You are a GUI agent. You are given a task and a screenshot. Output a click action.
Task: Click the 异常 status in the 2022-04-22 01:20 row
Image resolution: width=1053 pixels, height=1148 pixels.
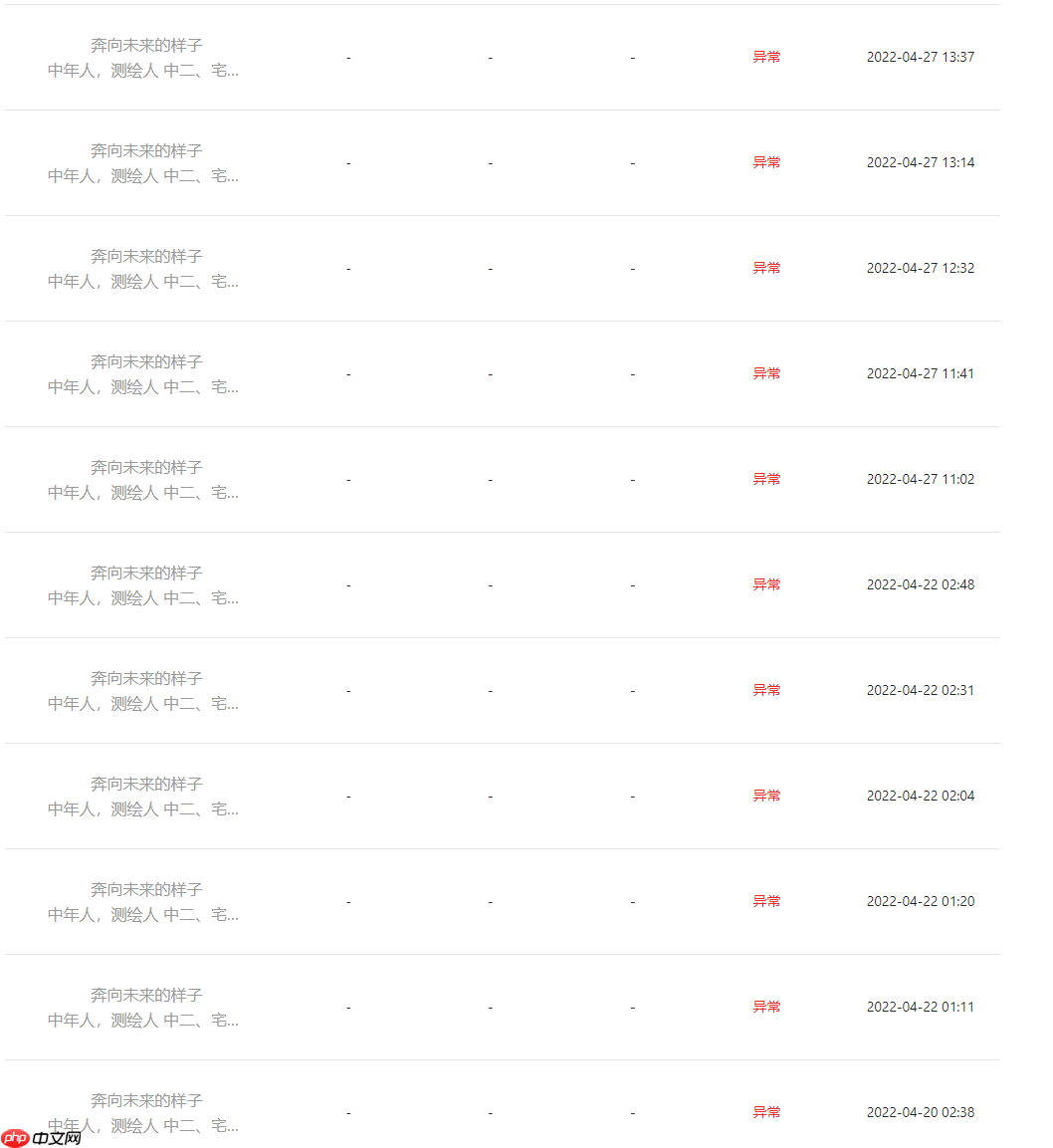(766, 901)
